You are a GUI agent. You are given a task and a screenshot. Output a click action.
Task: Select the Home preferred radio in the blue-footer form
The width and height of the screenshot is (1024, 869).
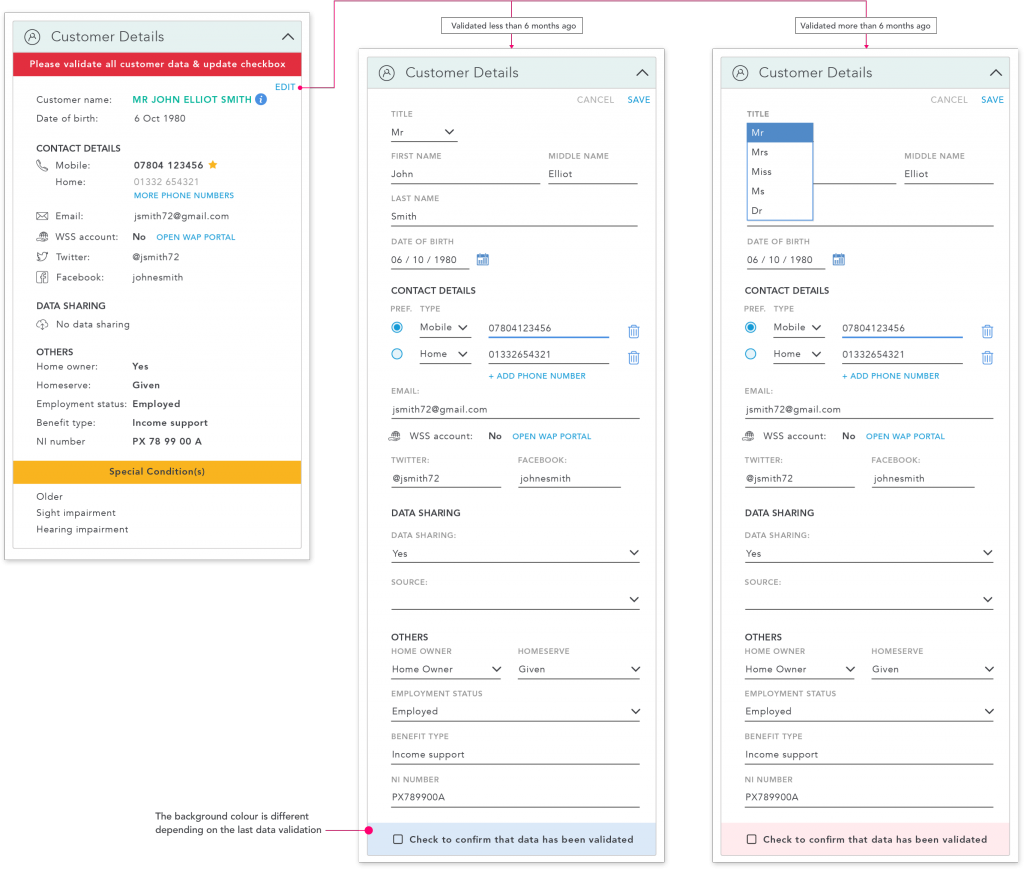pos(397,354)
